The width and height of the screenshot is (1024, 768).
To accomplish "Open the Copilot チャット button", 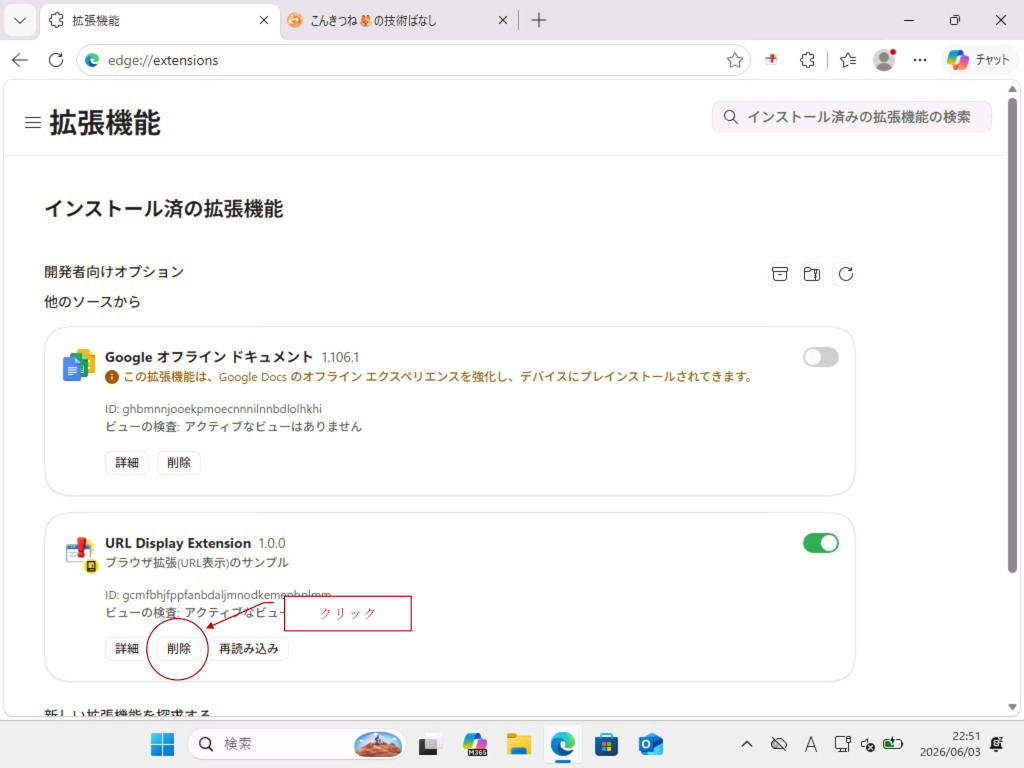I will click(x=978, y=60).
